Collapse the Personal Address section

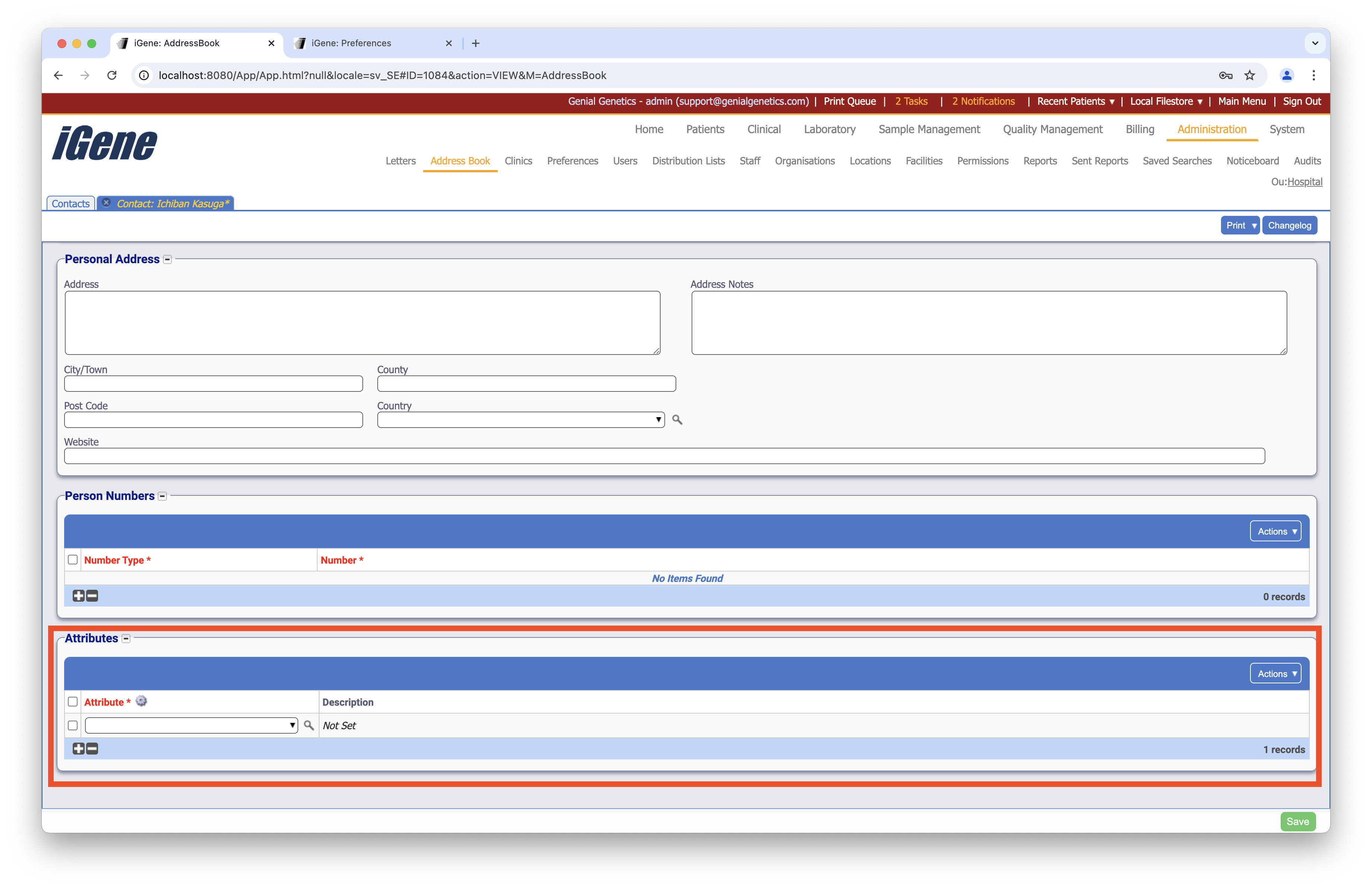pyautogui.click(x=167, y=259)
